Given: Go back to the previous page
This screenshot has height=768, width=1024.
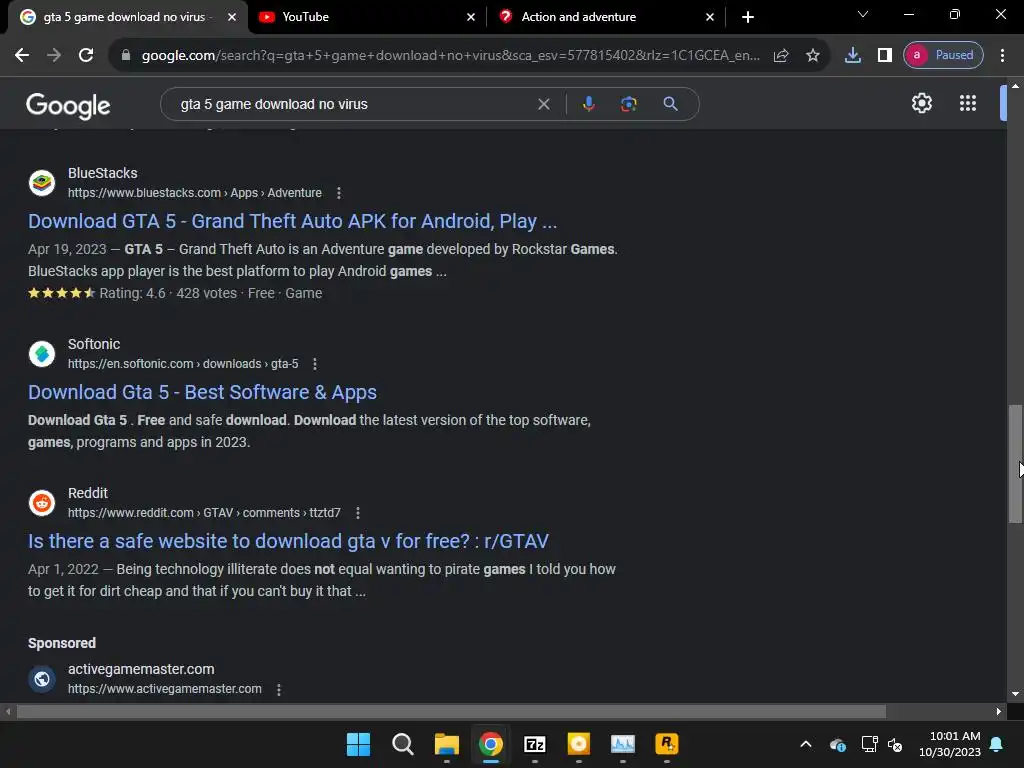Looking at the screenshot, I should click(x=22, y=55).
